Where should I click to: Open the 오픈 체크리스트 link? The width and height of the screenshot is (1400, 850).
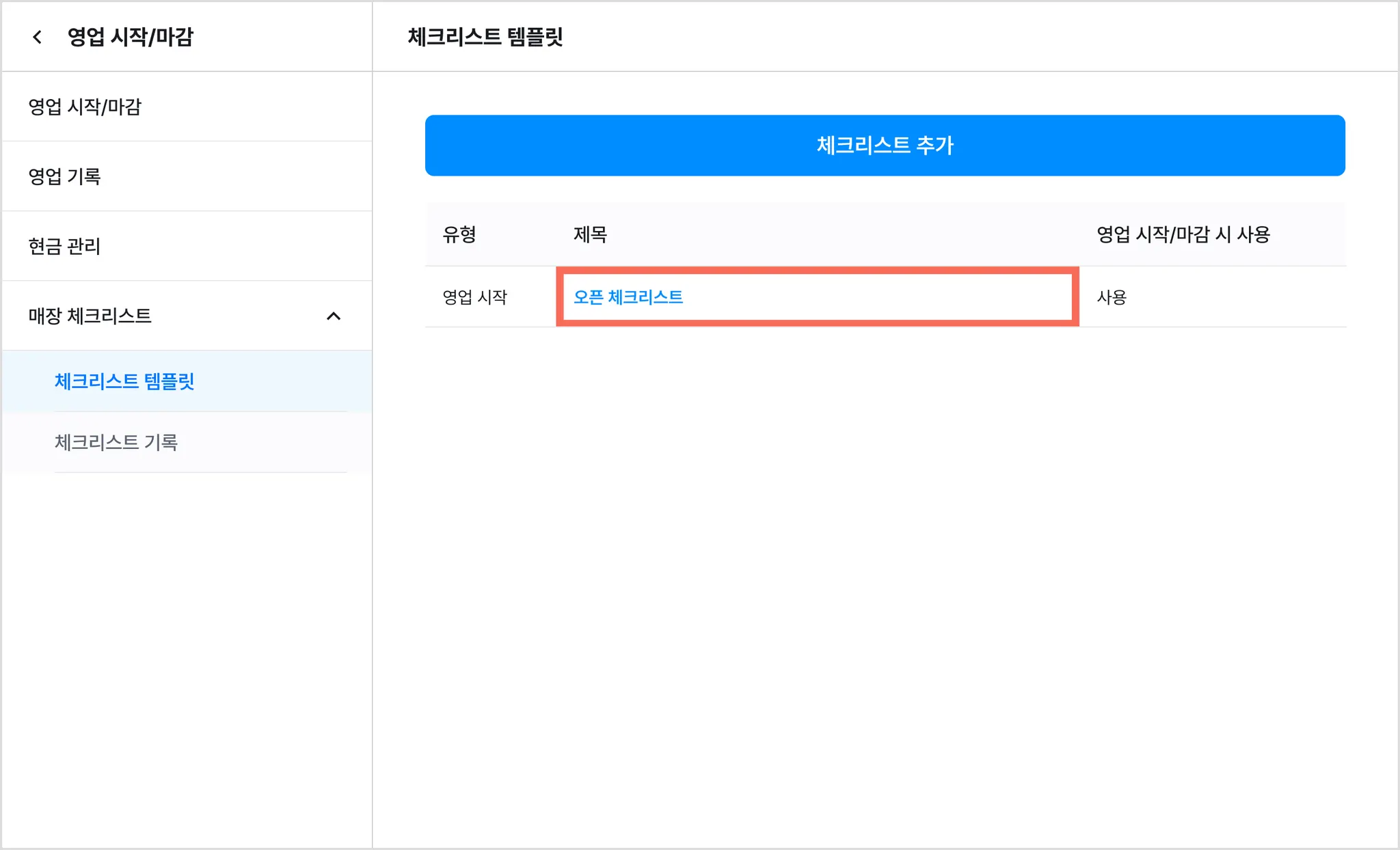(x=628, y=297)
